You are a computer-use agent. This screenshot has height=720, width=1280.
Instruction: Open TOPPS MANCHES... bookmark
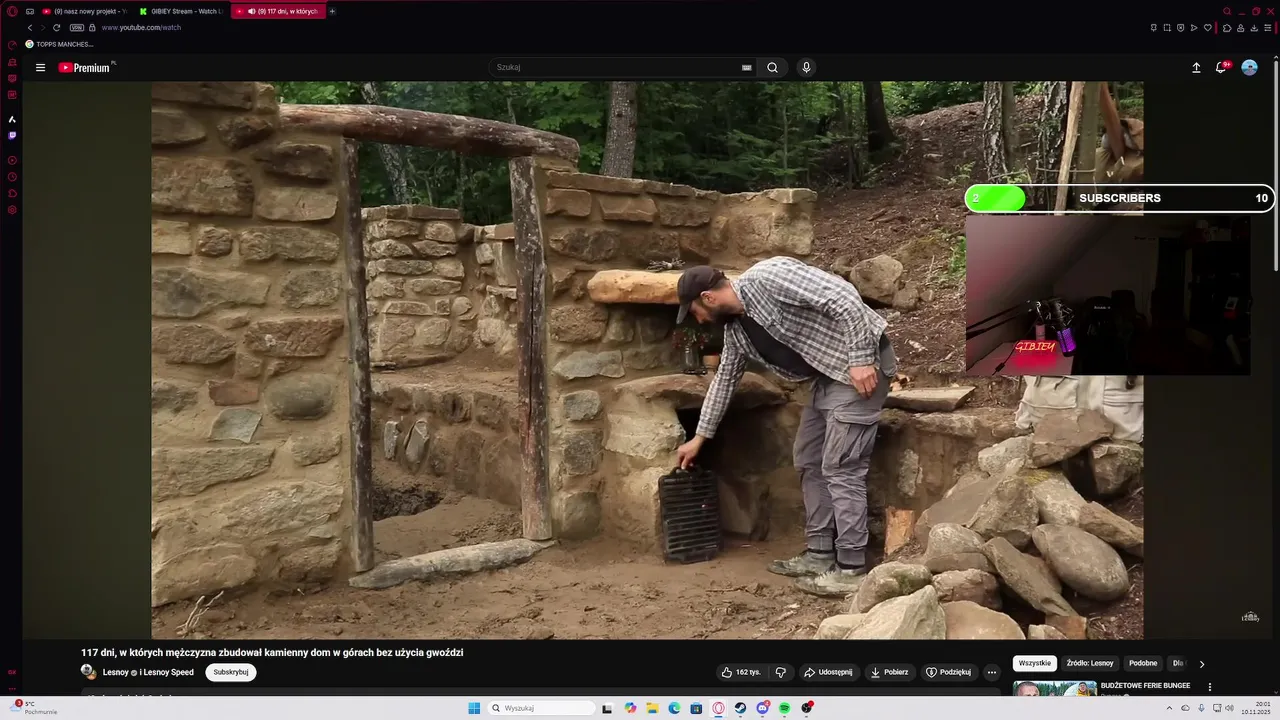(60, 44)
